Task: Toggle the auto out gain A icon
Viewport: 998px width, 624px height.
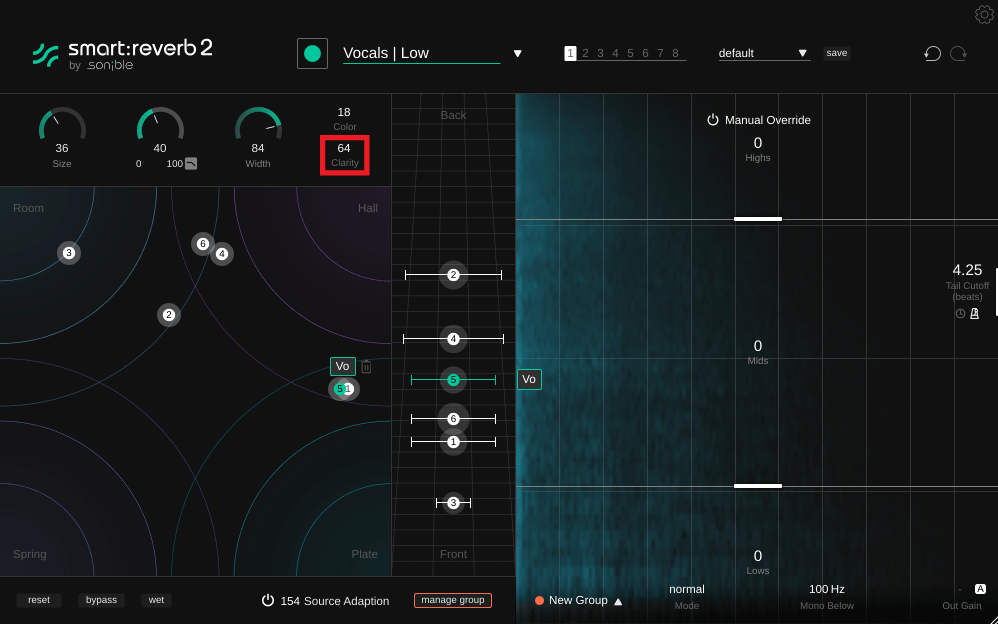Action: pos(980,589)
